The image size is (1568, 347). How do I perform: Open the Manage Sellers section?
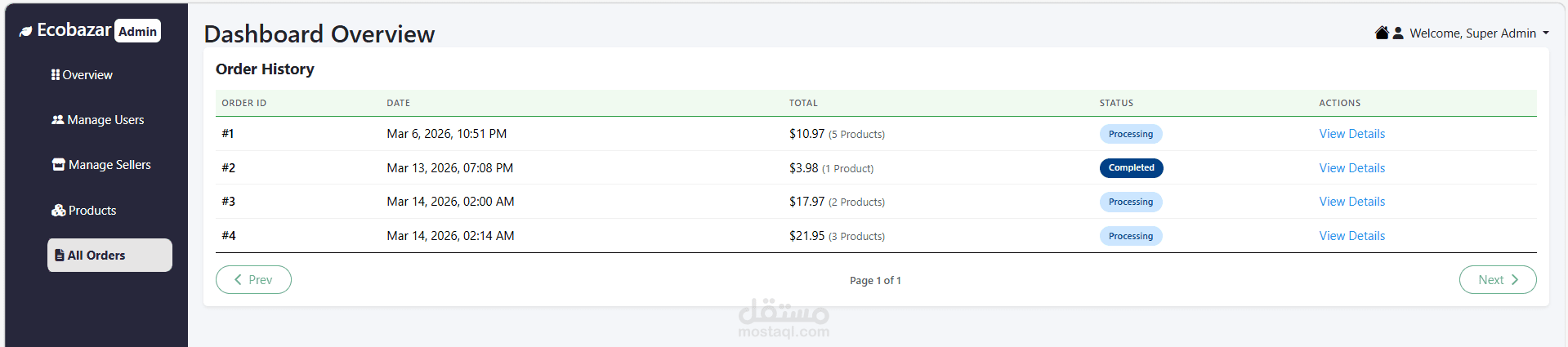tap(109, 165)
